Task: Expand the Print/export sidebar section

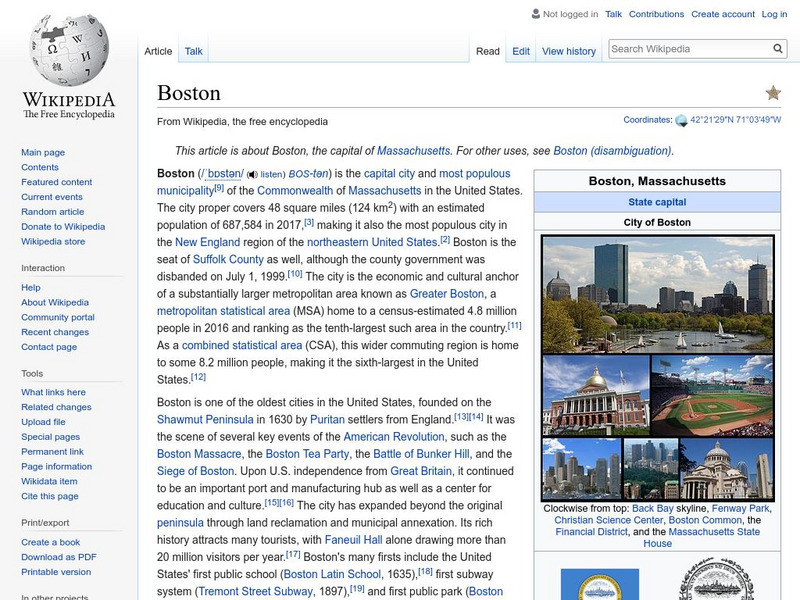Action: pyautogui.click(x=45, y=521)
